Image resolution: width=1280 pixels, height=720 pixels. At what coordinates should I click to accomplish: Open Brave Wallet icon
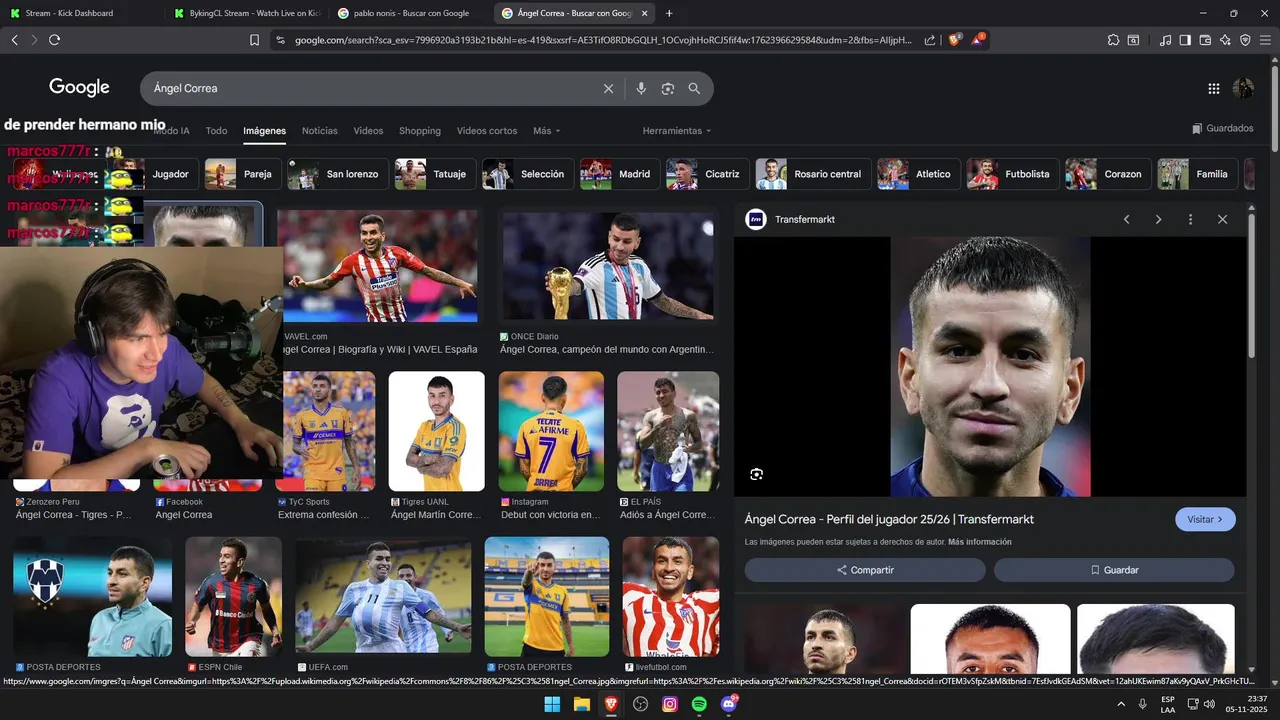coord(1205,40)
